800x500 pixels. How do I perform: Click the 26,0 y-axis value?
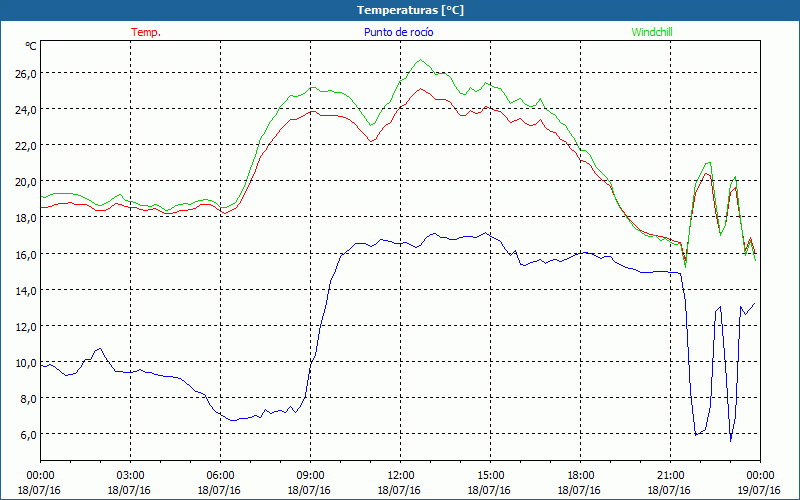tap(26, 74)
